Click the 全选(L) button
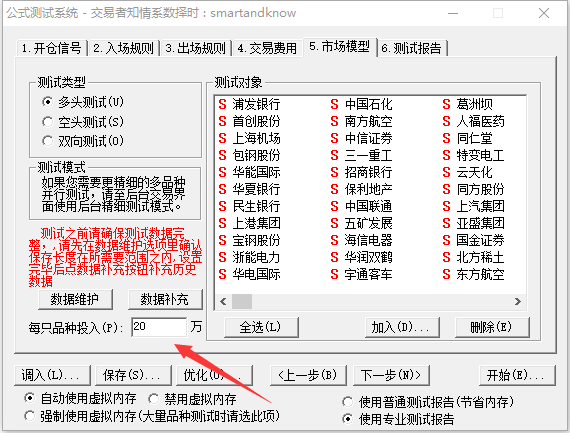The image size is (570, 433). (261, 327)
